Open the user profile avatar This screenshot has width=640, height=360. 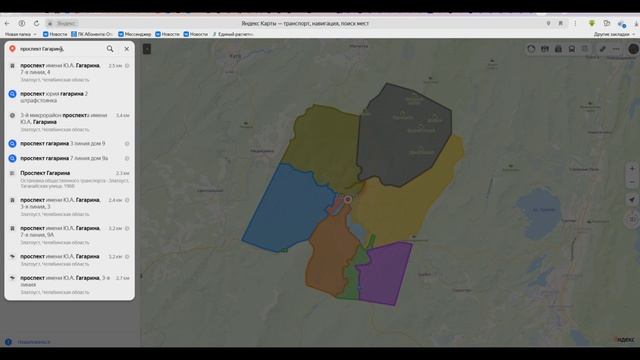coord(633,49)
